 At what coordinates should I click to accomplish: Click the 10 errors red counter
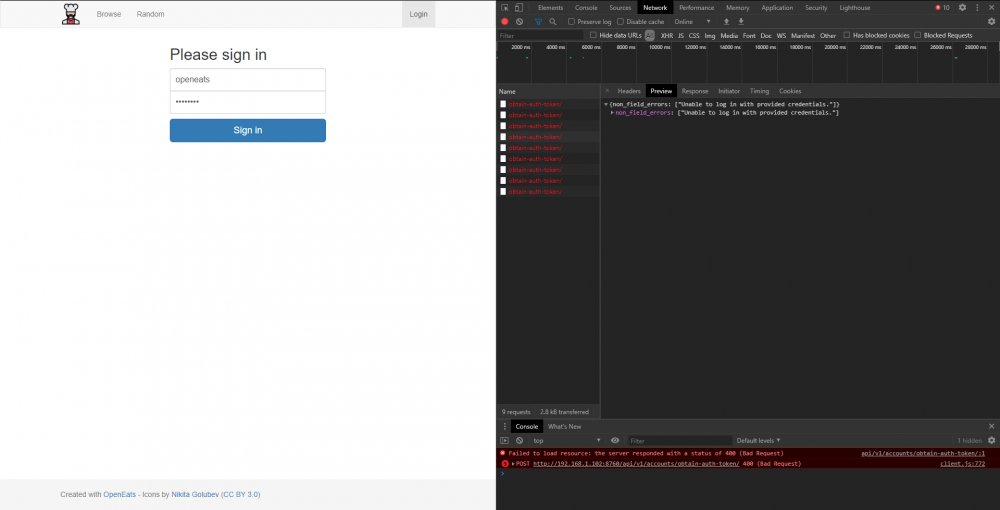[942, 8]
